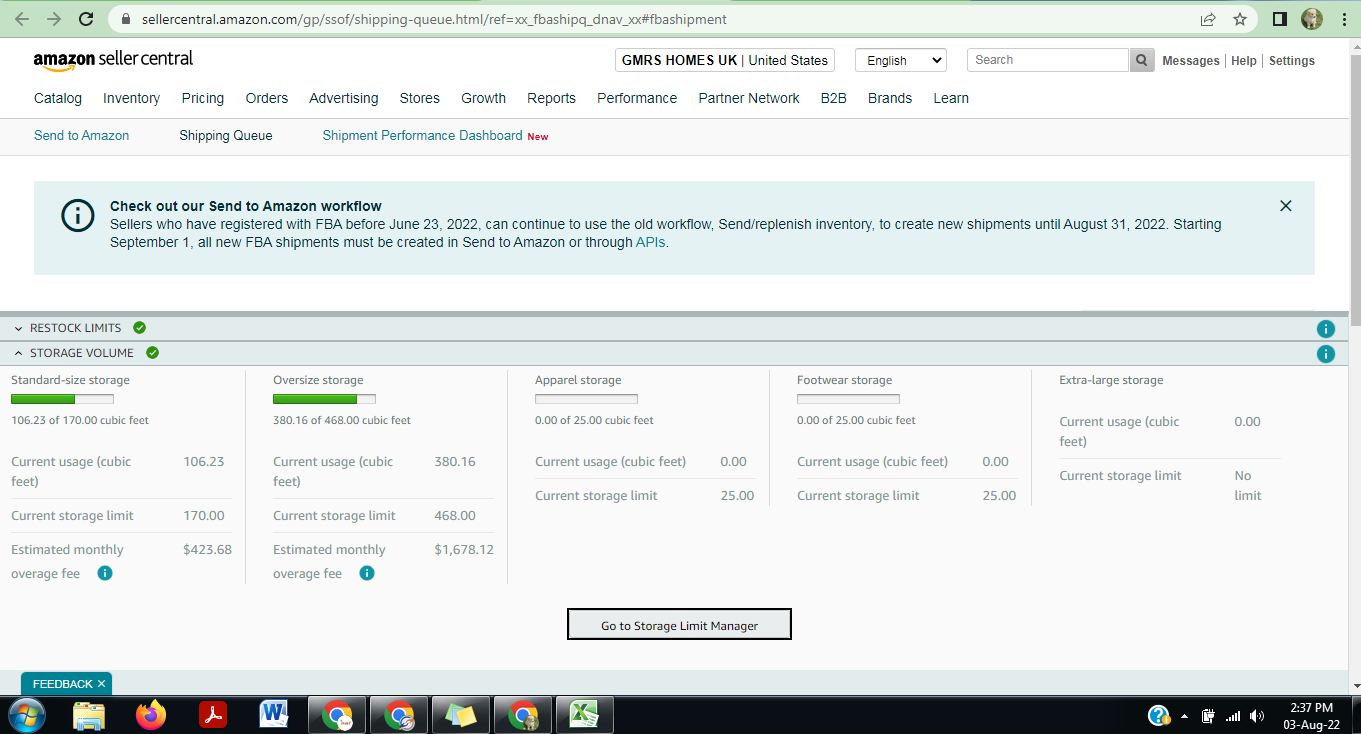Collapse the Storage Volume section
The width and height of the screenshot is (1361, 734).
[18, 353]
